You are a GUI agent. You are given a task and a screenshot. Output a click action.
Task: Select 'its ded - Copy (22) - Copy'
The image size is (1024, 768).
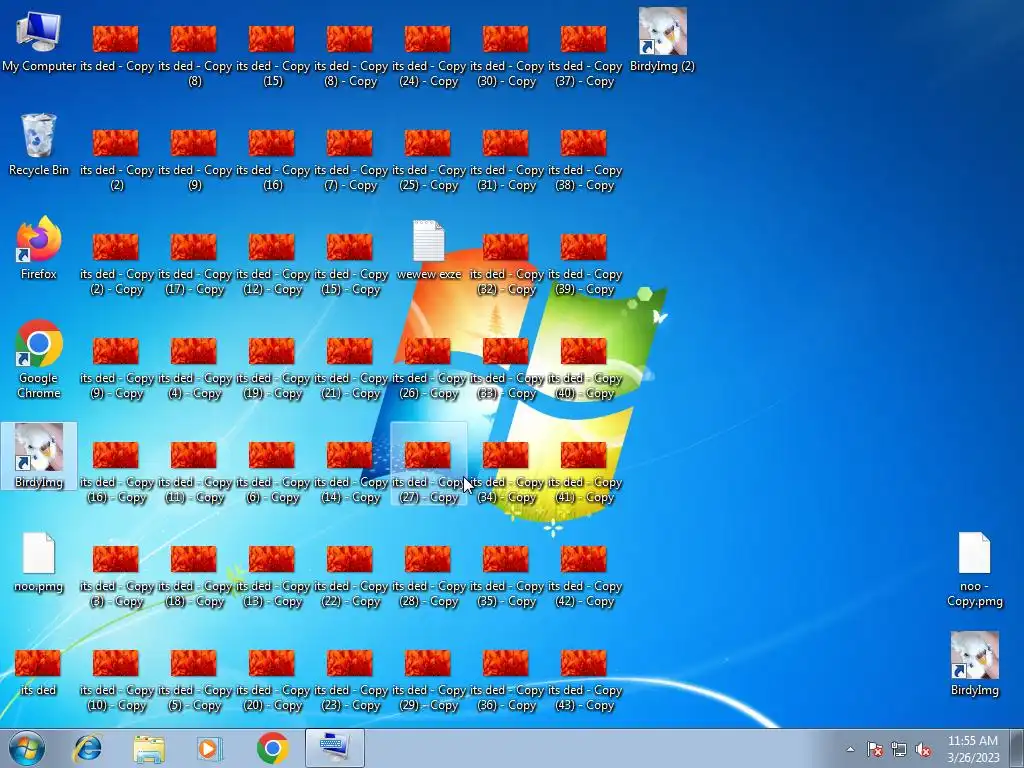point(350,577)
